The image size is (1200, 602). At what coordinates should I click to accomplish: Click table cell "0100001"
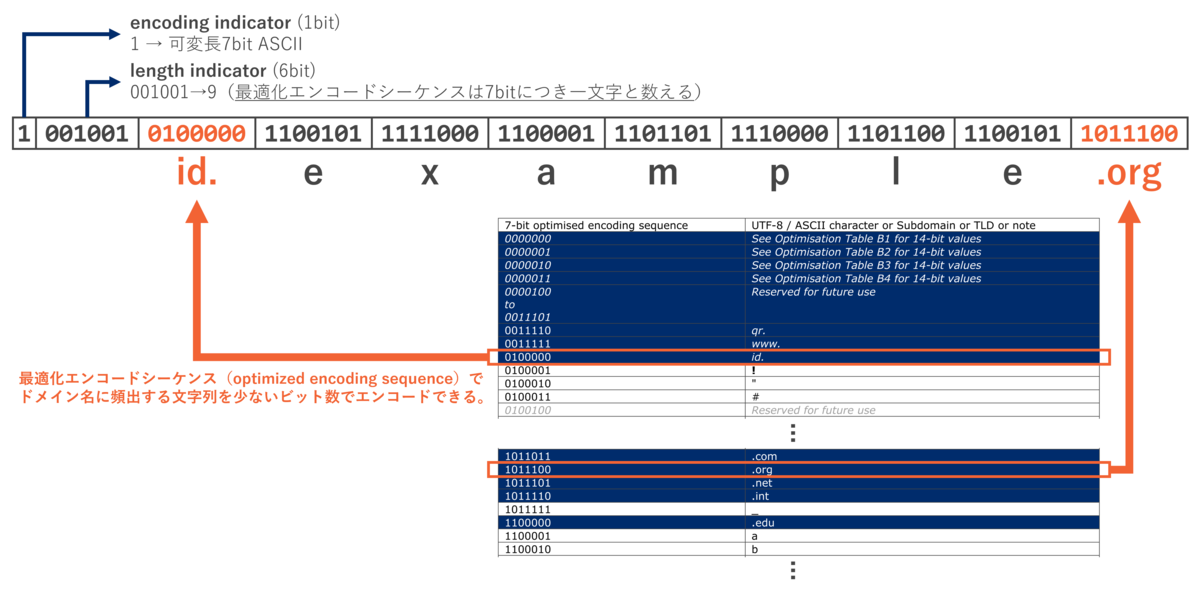coord(526,370)
